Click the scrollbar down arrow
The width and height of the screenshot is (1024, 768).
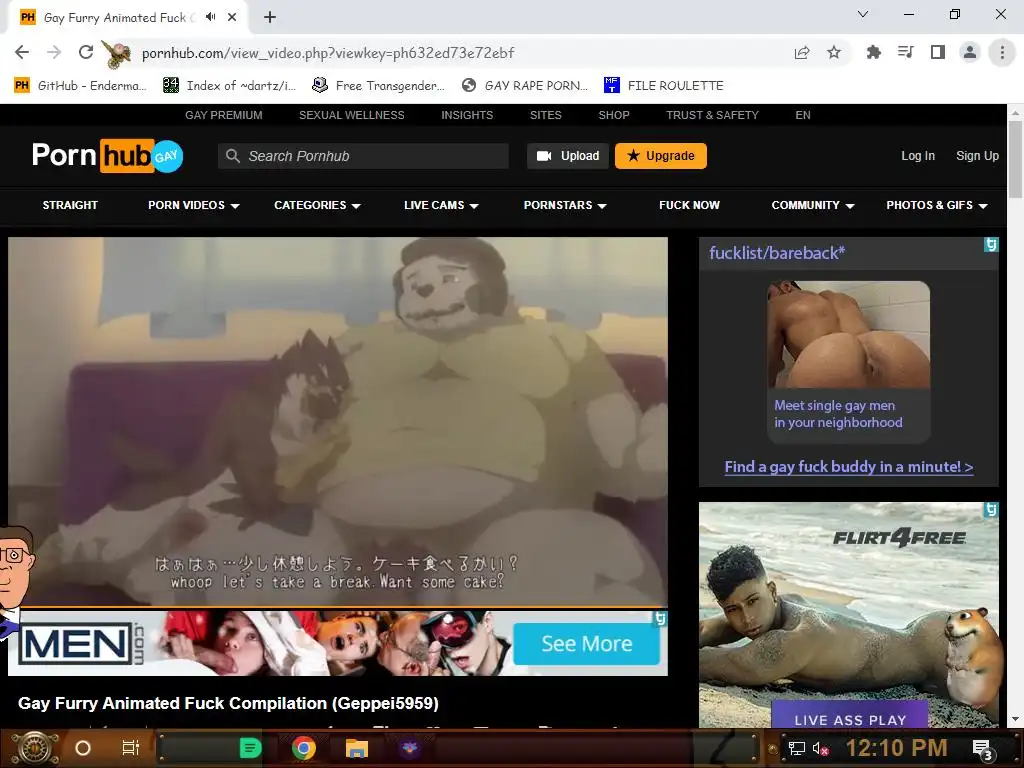1015,720
